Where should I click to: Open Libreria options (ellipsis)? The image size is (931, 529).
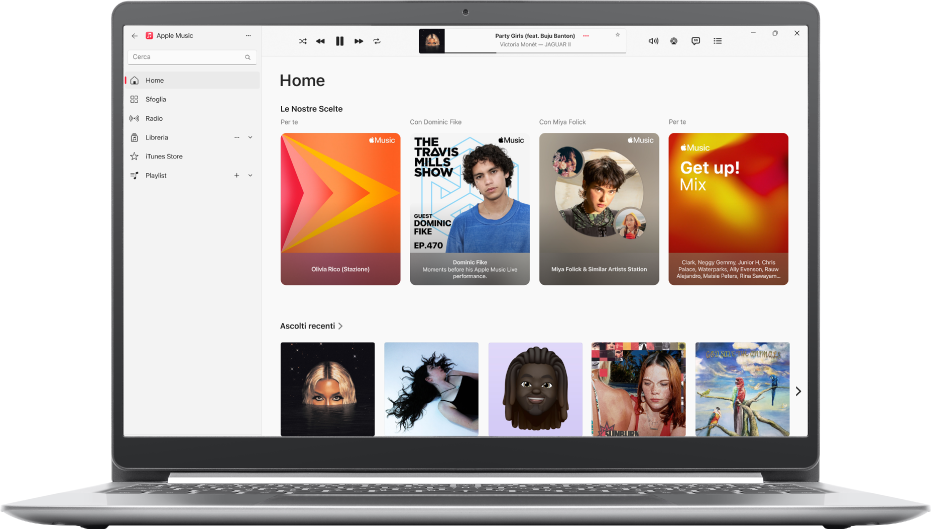236,137
